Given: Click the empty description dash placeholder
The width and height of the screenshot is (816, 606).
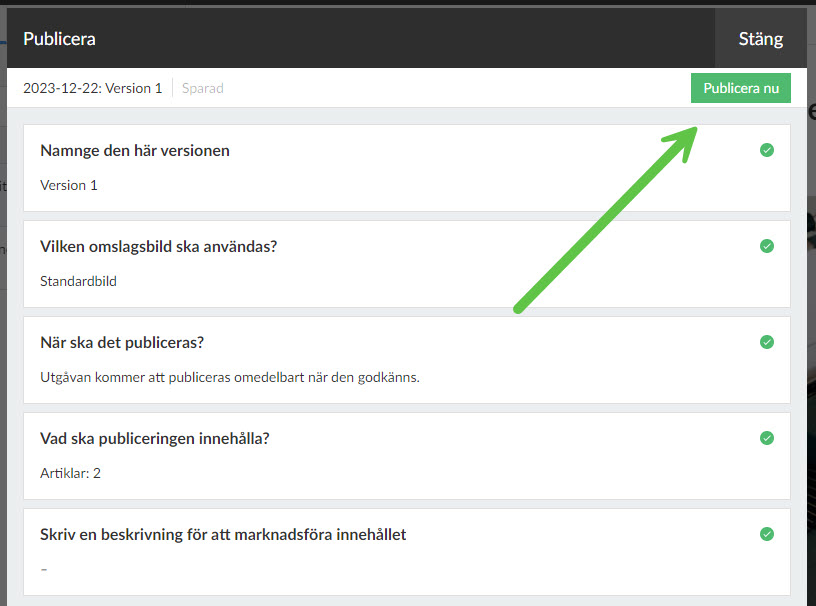Looking at the screenshot, I should (44, 569).
